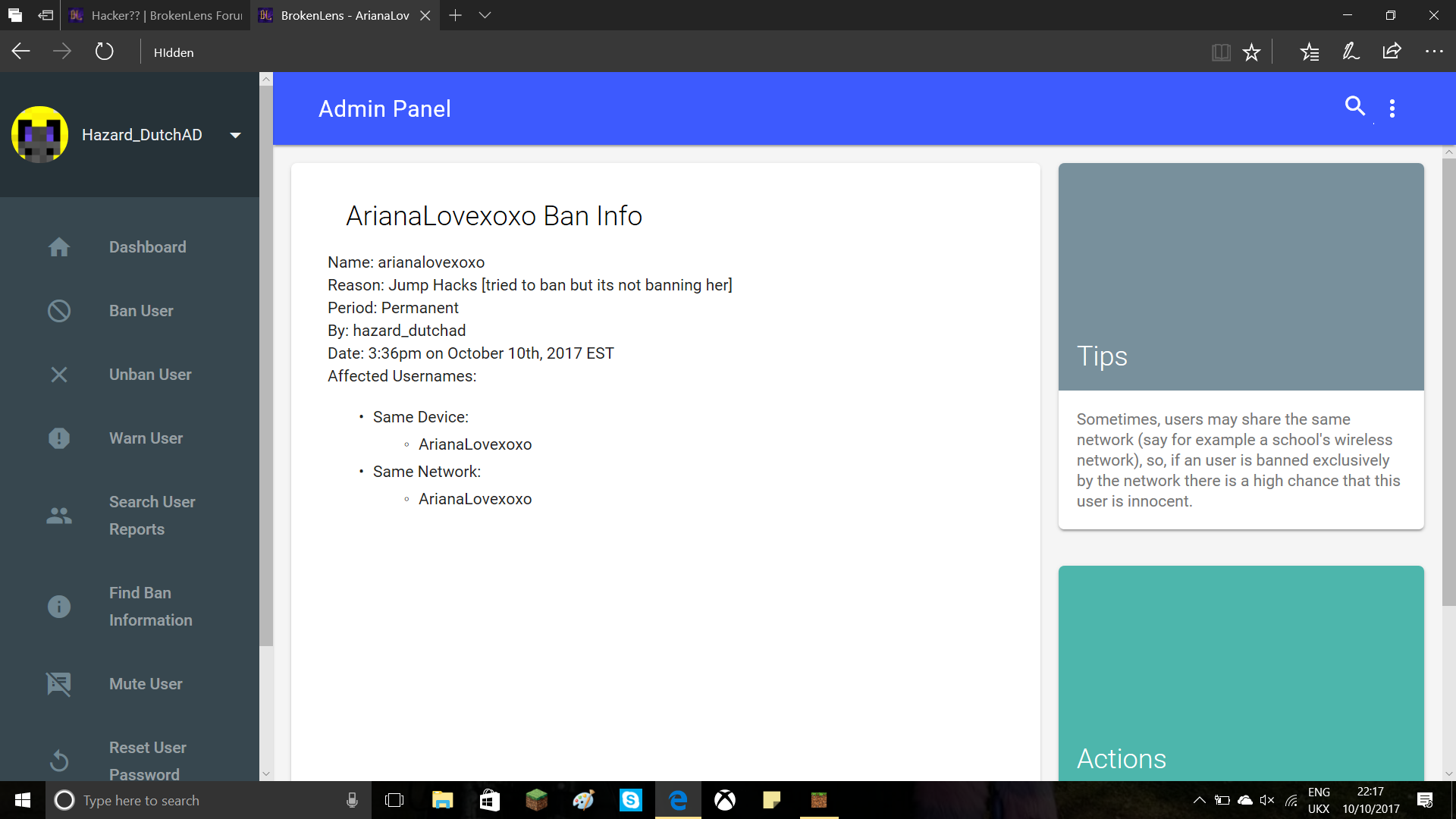This screenshot has width=1456, height=819.
Task: Click the sidebar vertical scrollbar
Action: coord(266,366)
